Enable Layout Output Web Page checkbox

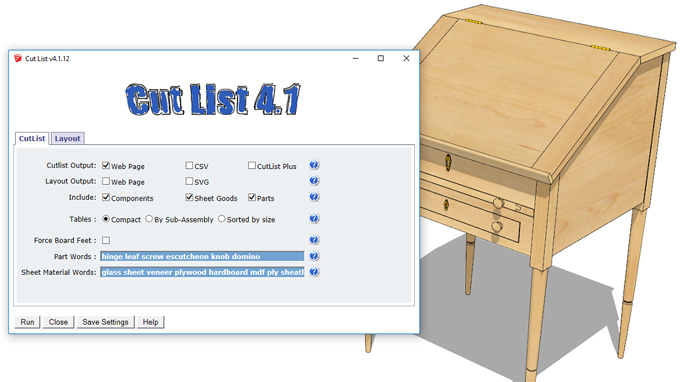click(x=106, y=181)
